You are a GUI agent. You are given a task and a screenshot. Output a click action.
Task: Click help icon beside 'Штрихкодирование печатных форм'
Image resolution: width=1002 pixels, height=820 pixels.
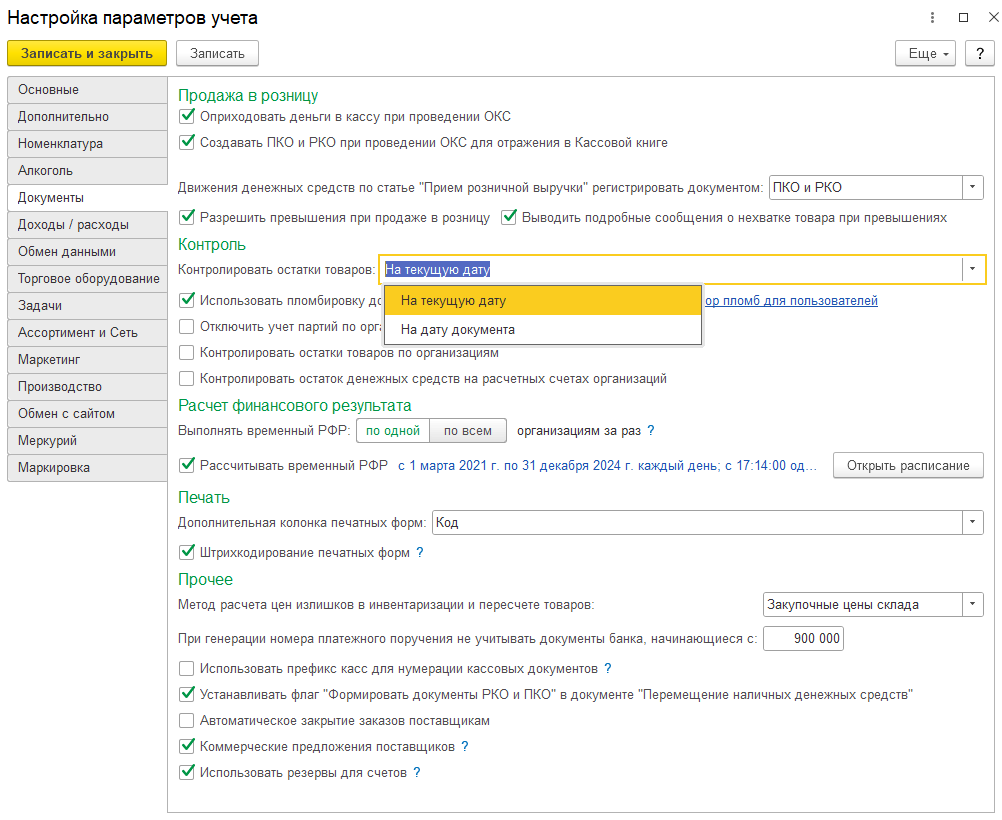[420, 552]
